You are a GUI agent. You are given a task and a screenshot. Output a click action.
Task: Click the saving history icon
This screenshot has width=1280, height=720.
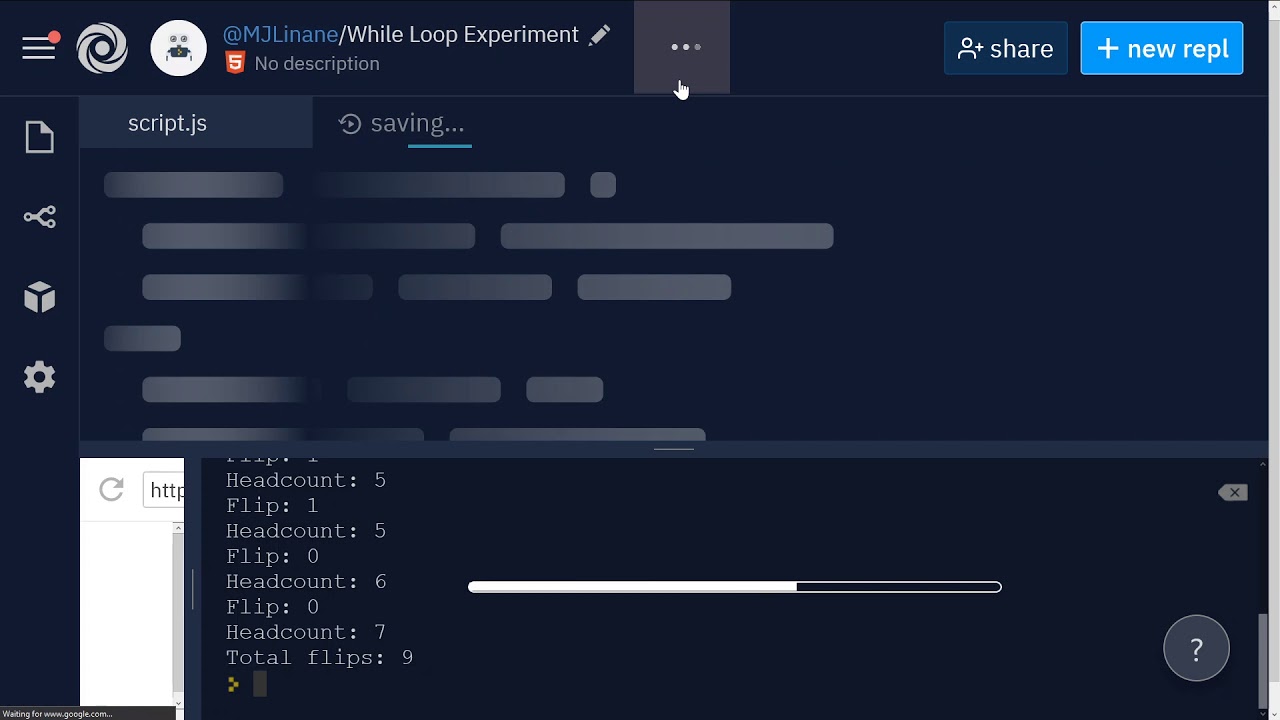click(350, 124)
